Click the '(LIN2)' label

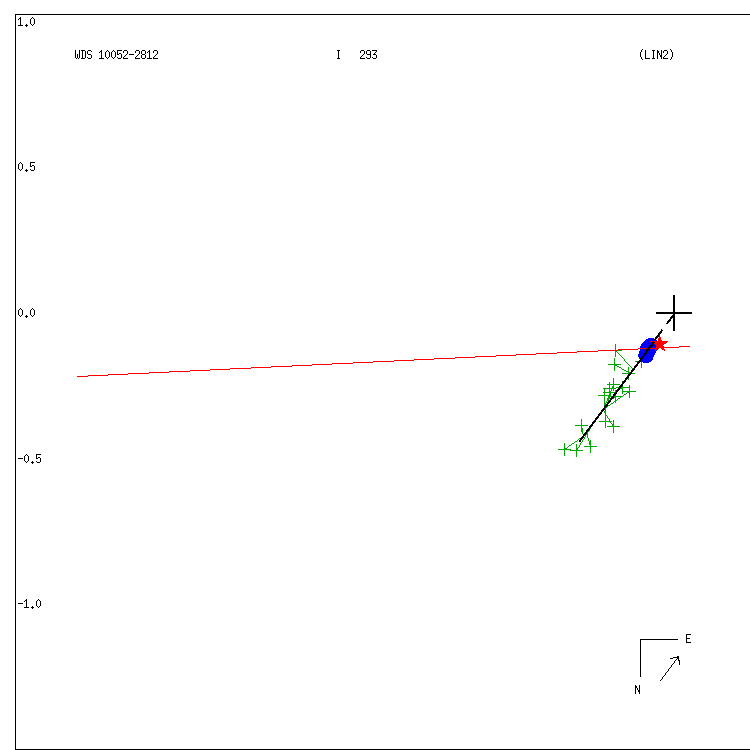(x=656, y=55)
